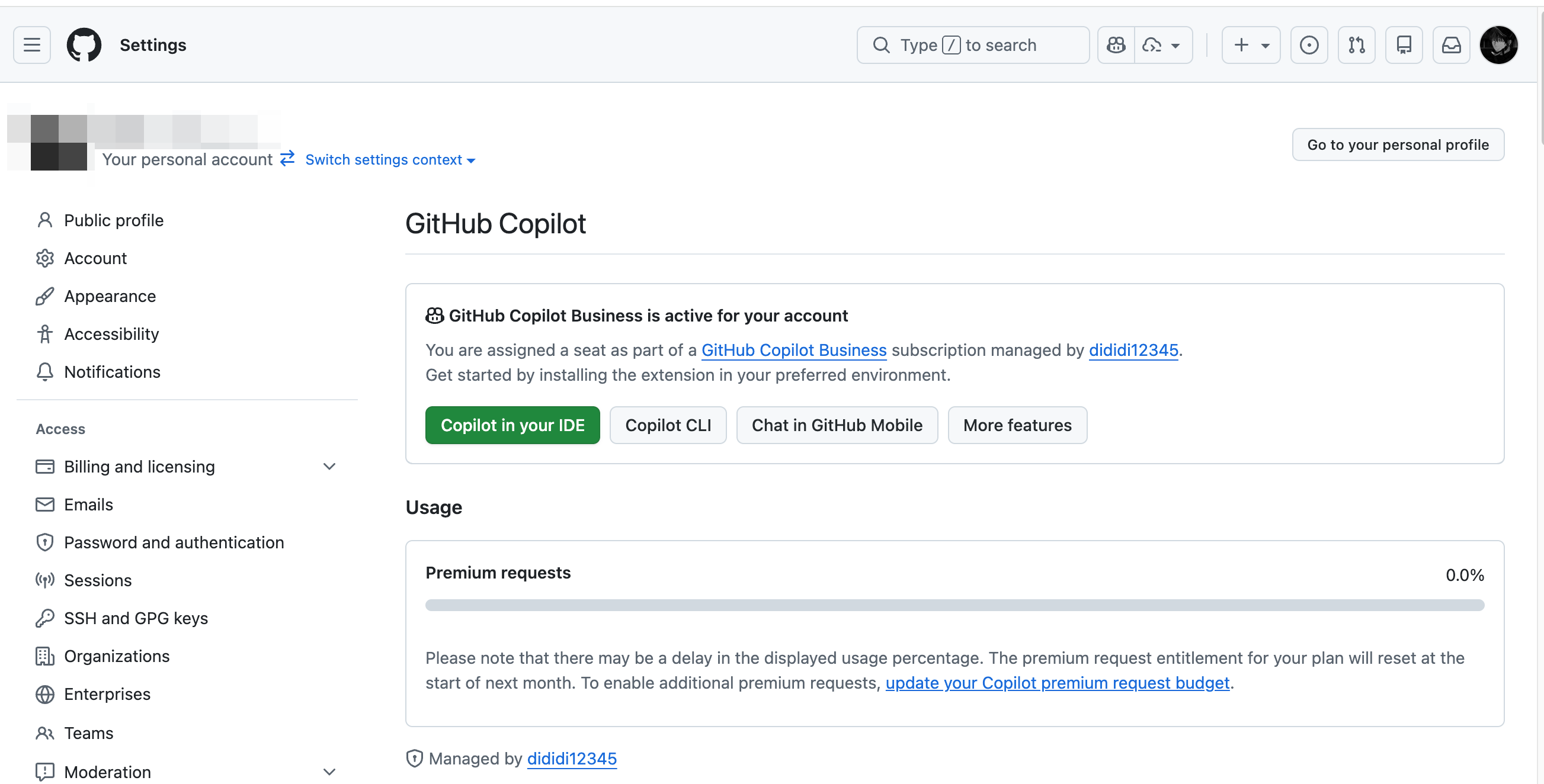Expand the Billing and licensing section
Image resolution: width=1544 pixels, height=784 pixels.
329,467
